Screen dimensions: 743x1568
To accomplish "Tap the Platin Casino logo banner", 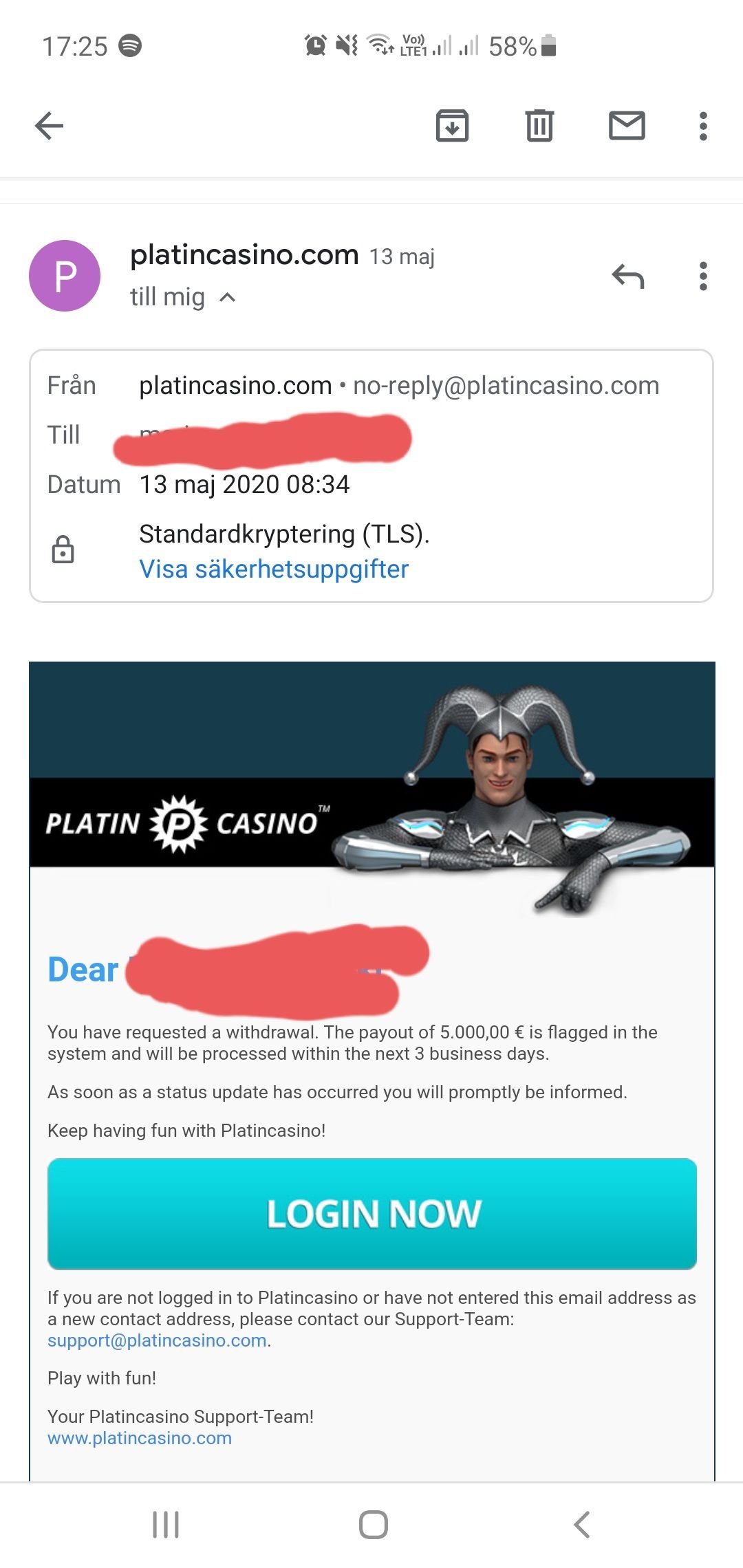I will 188,823.
